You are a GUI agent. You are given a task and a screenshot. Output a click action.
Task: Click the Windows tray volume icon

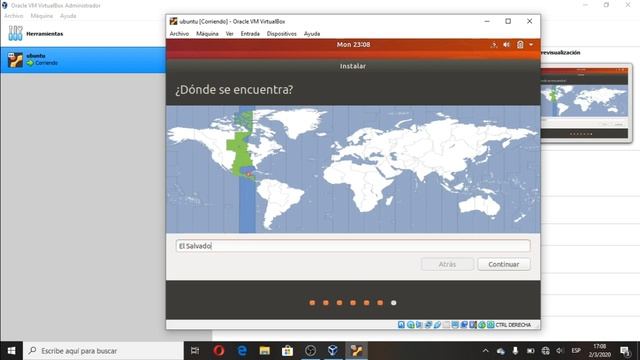click(x=560, y=351)
